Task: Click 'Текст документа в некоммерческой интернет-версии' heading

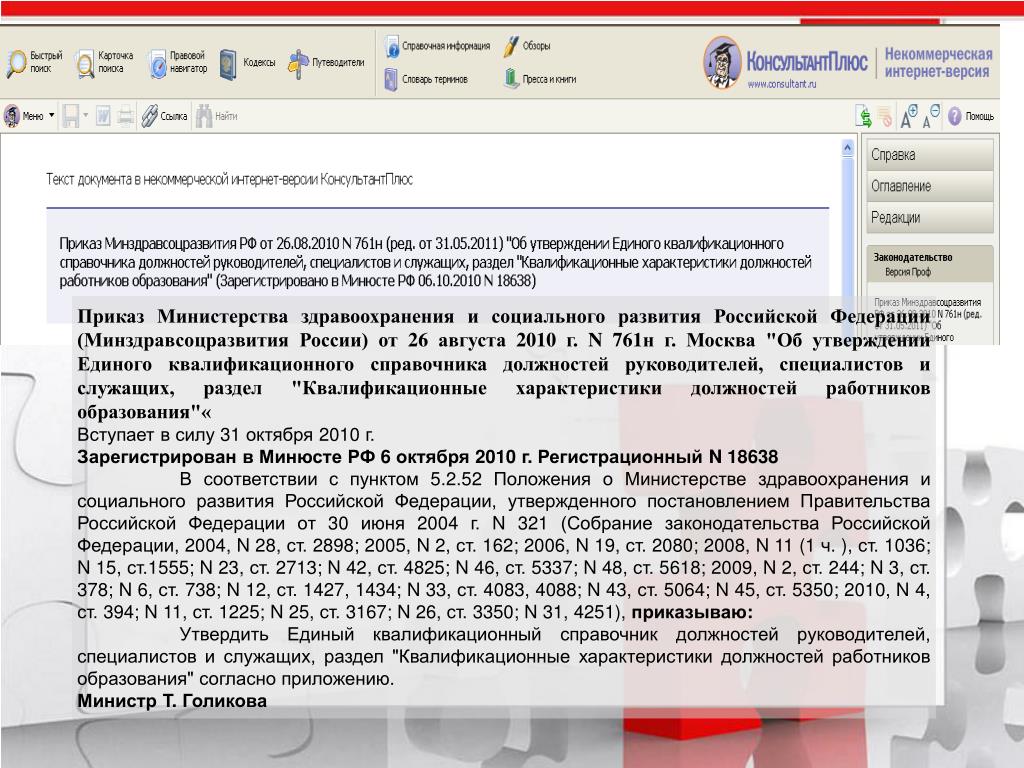Action: (229, 180)
